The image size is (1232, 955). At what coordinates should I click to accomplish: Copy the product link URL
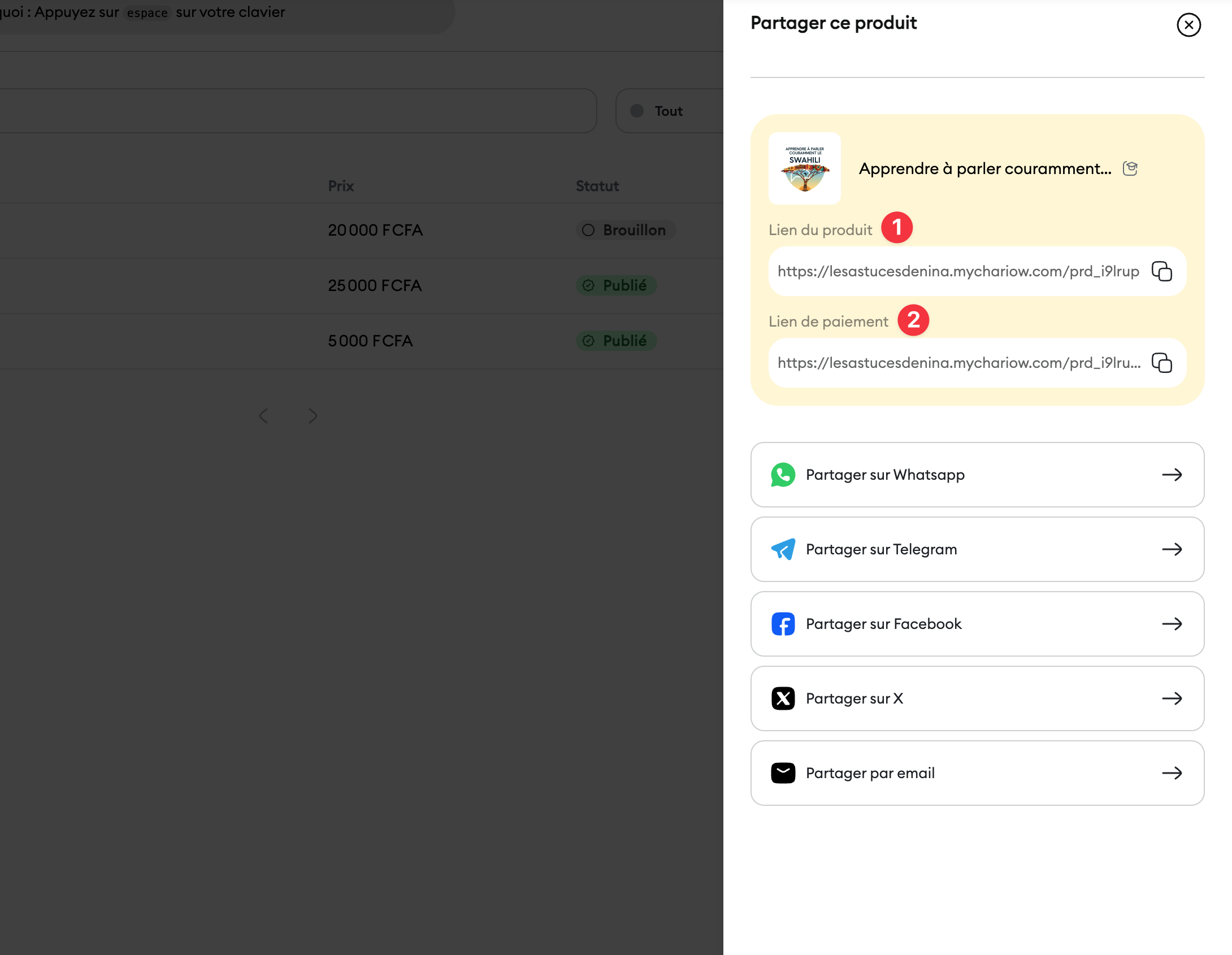tap(1162, 271)
